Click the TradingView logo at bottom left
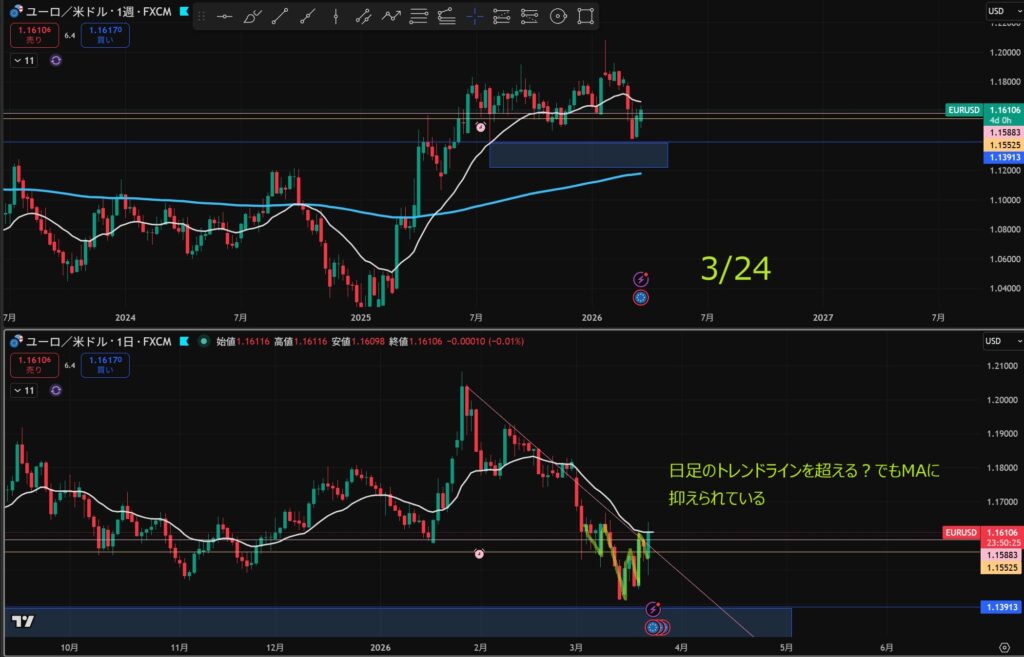This screenshot has height=657, width=1024. [23, 621]
